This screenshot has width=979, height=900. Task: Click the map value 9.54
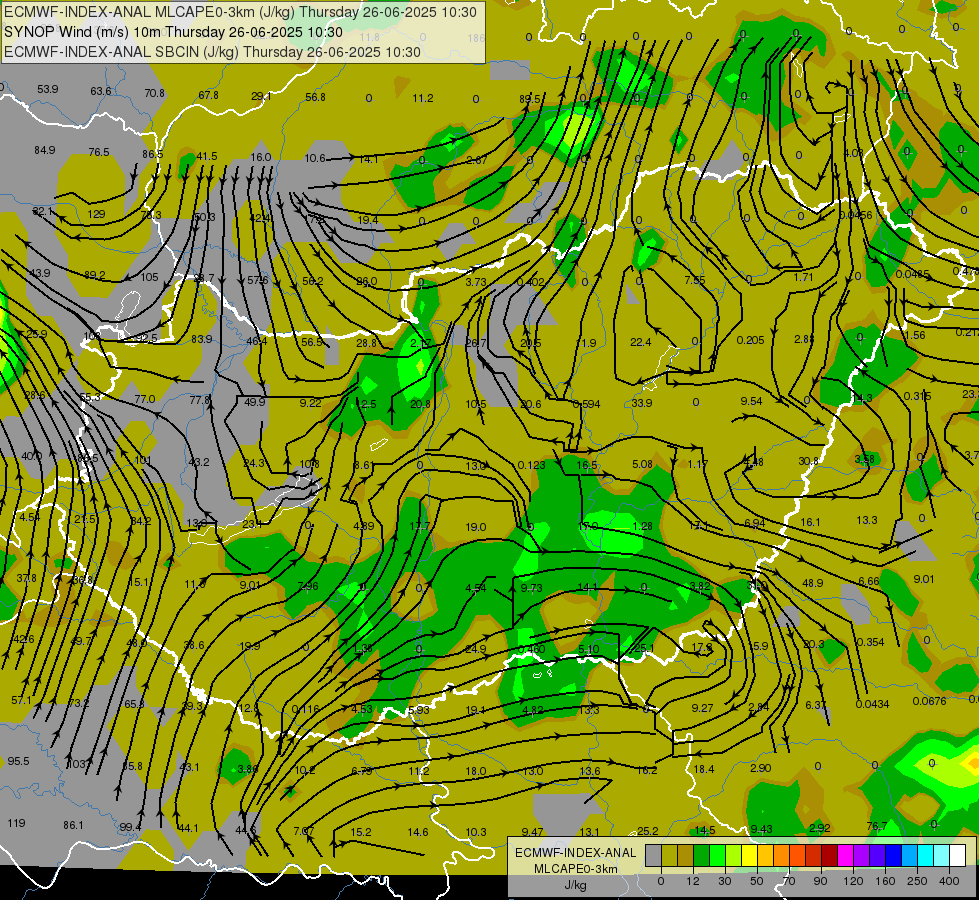point(751,402)
